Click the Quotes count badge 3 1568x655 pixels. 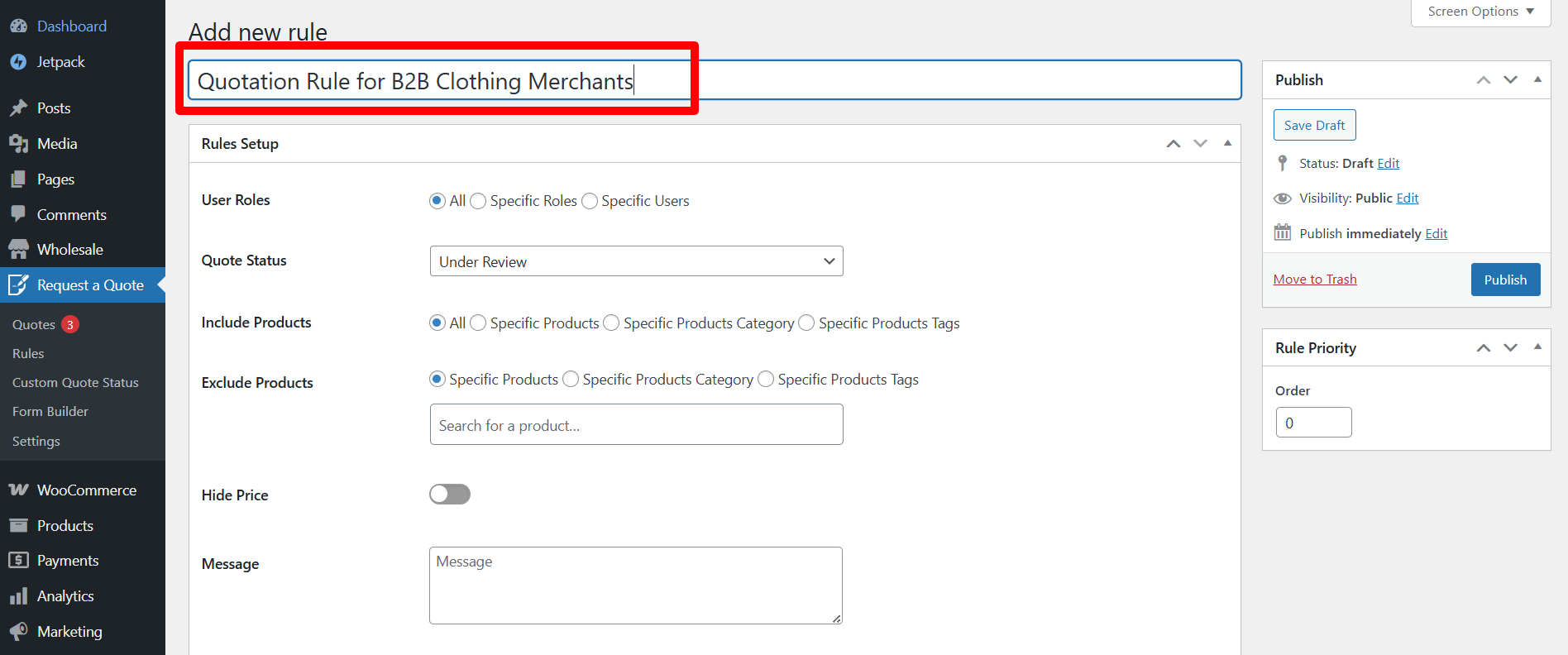coord(70,325)
